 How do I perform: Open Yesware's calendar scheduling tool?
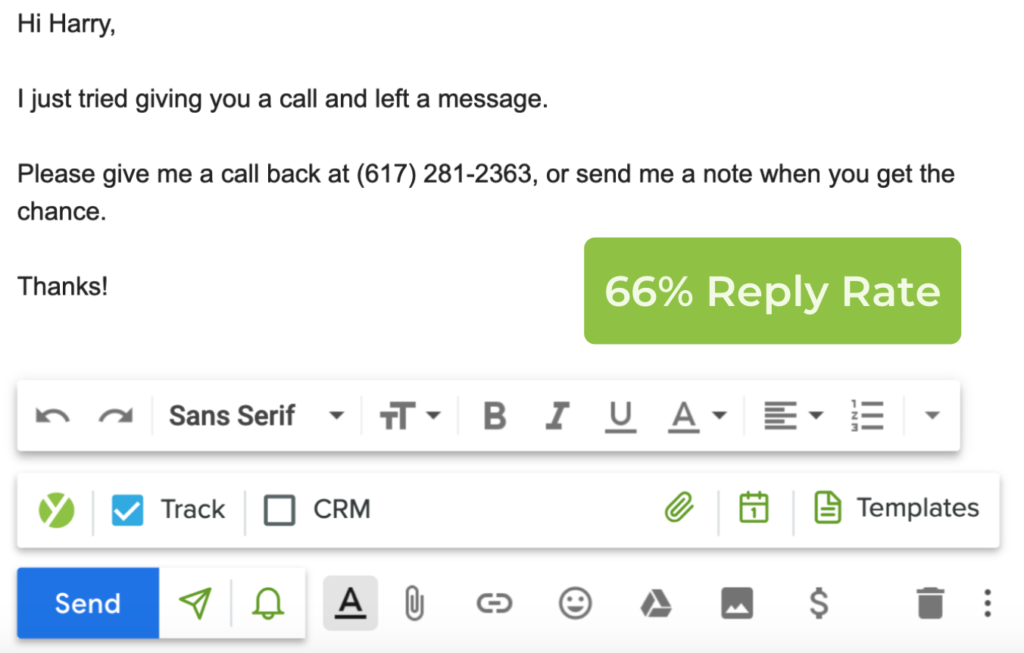(x=753, y=509)
